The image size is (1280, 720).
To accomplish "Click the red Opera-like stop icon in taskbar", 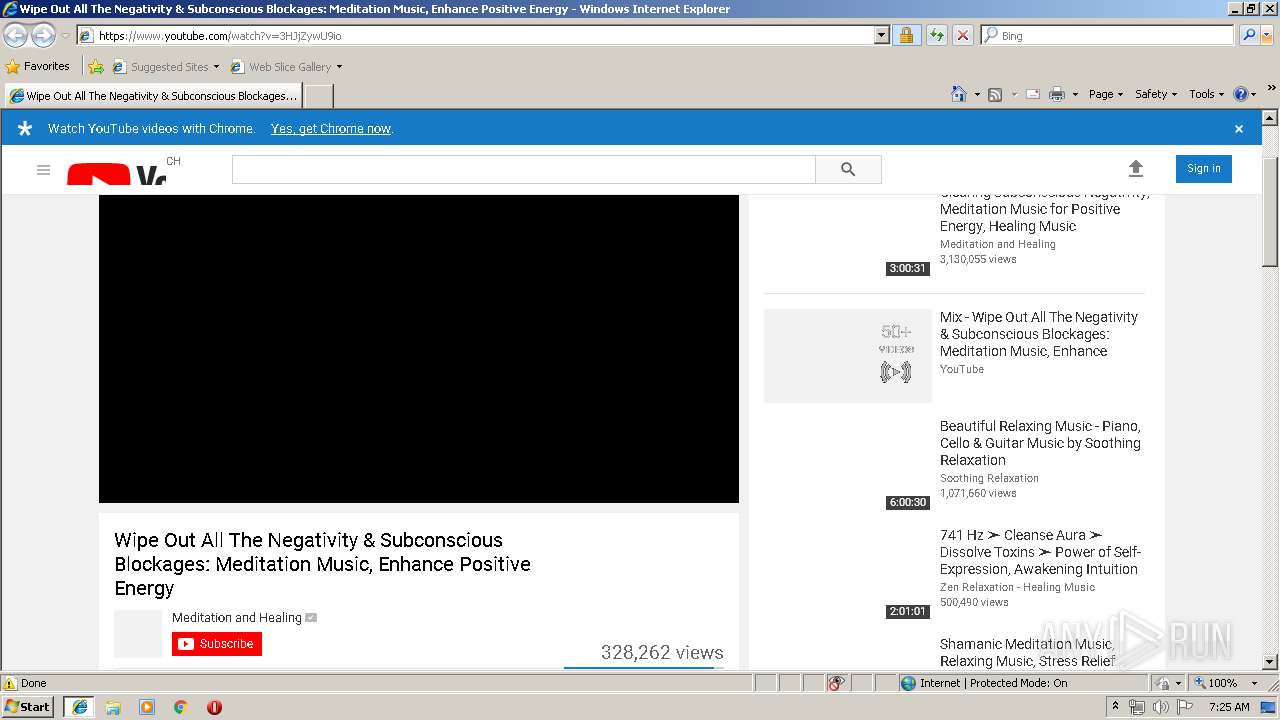I will (x=214, y=707).
